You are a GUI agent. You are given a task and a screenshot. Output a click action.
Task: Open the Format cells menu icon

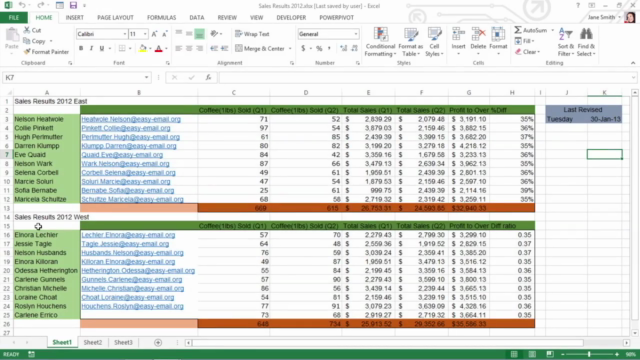tap(498, 34)
